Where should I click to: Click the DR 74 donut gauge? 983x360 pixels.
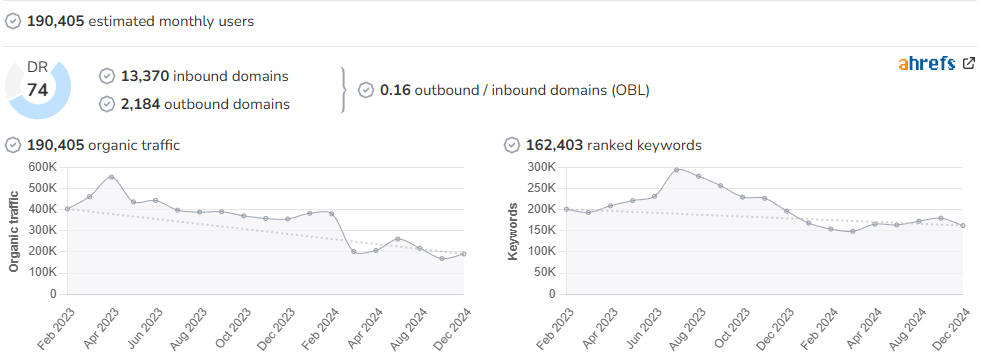pyautogui.click(x=38, y=89)
